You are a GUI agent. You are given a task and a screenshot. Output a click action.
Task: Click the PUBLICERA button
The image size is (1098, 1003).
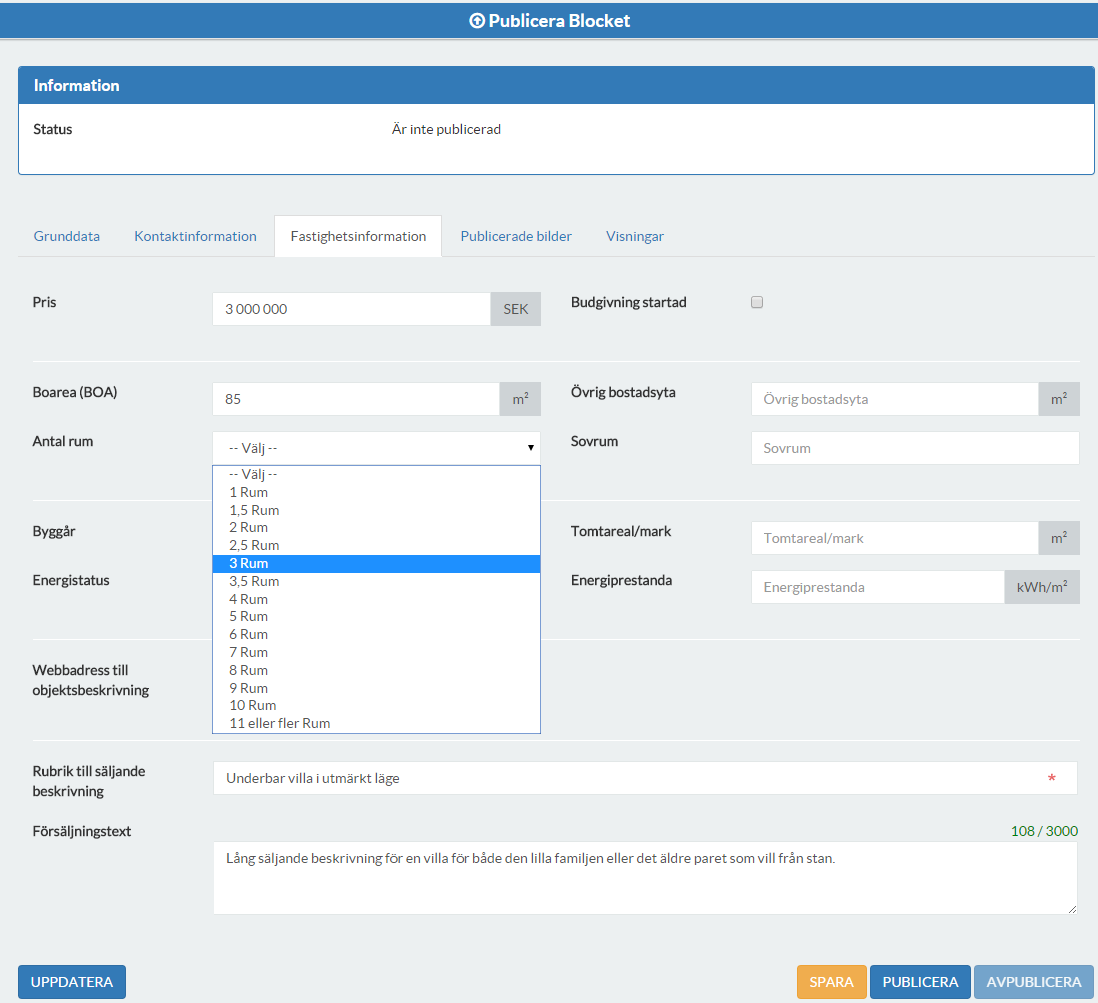pos(920,982)
